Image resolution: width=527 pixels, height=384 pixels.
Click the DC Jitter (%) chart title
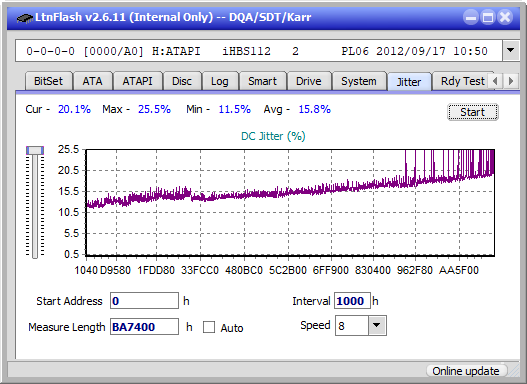coord(273,136)
